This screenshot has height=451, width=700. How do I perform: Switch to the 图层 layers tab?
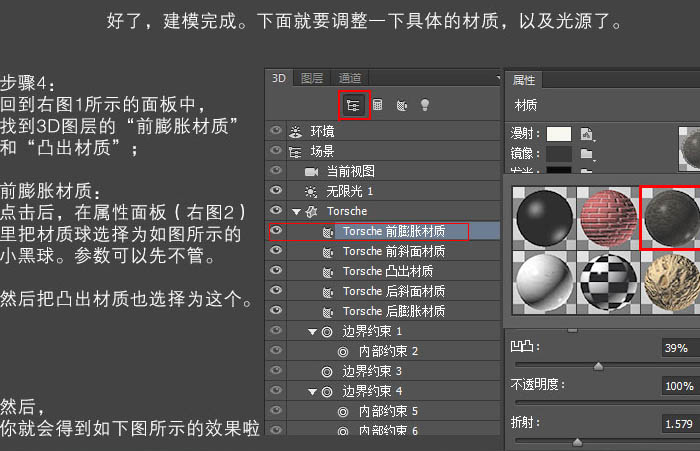pos(312,78)
